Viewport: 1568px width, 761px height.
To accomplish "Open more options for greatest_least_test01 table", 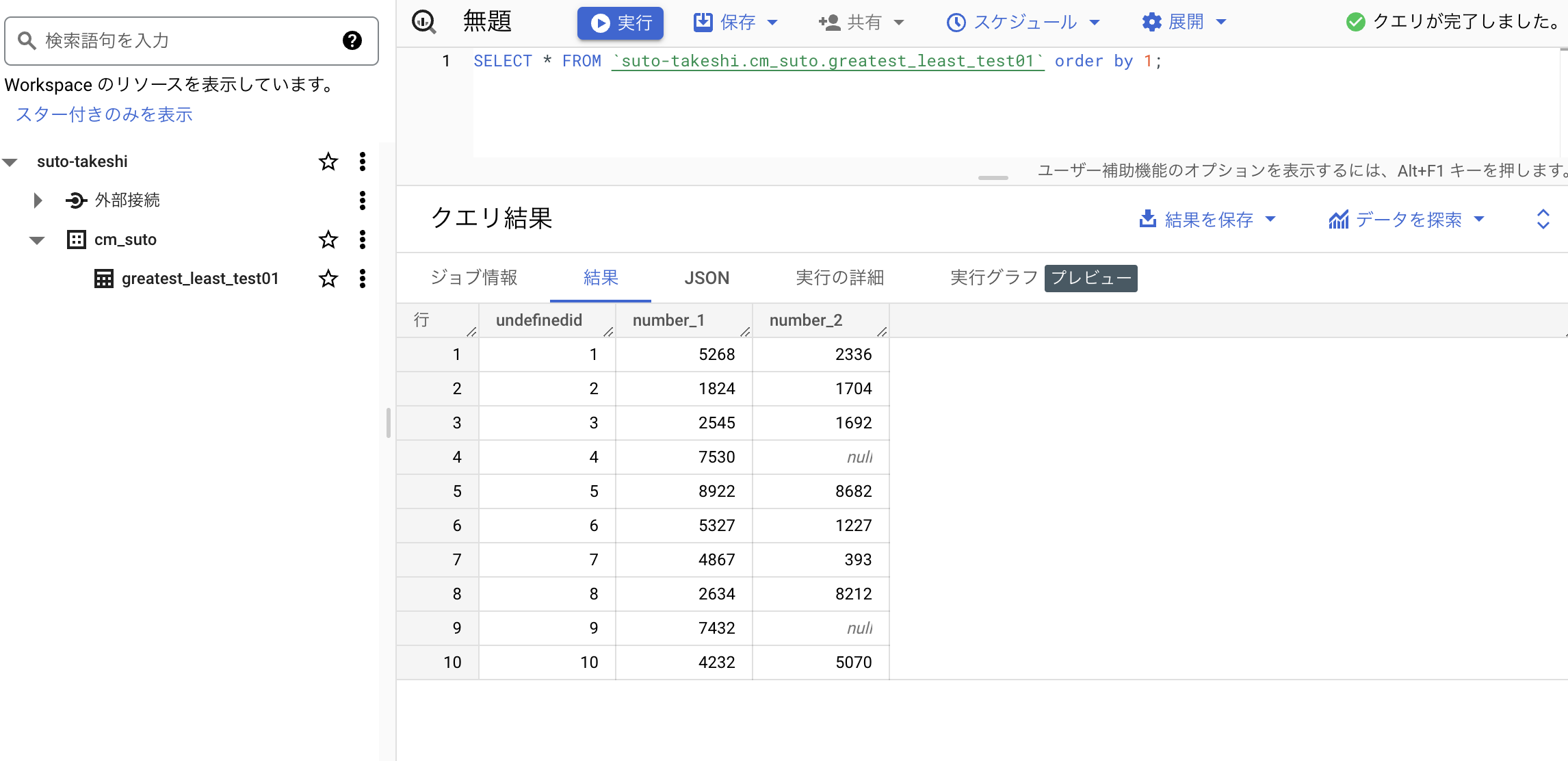I will 363,279.
